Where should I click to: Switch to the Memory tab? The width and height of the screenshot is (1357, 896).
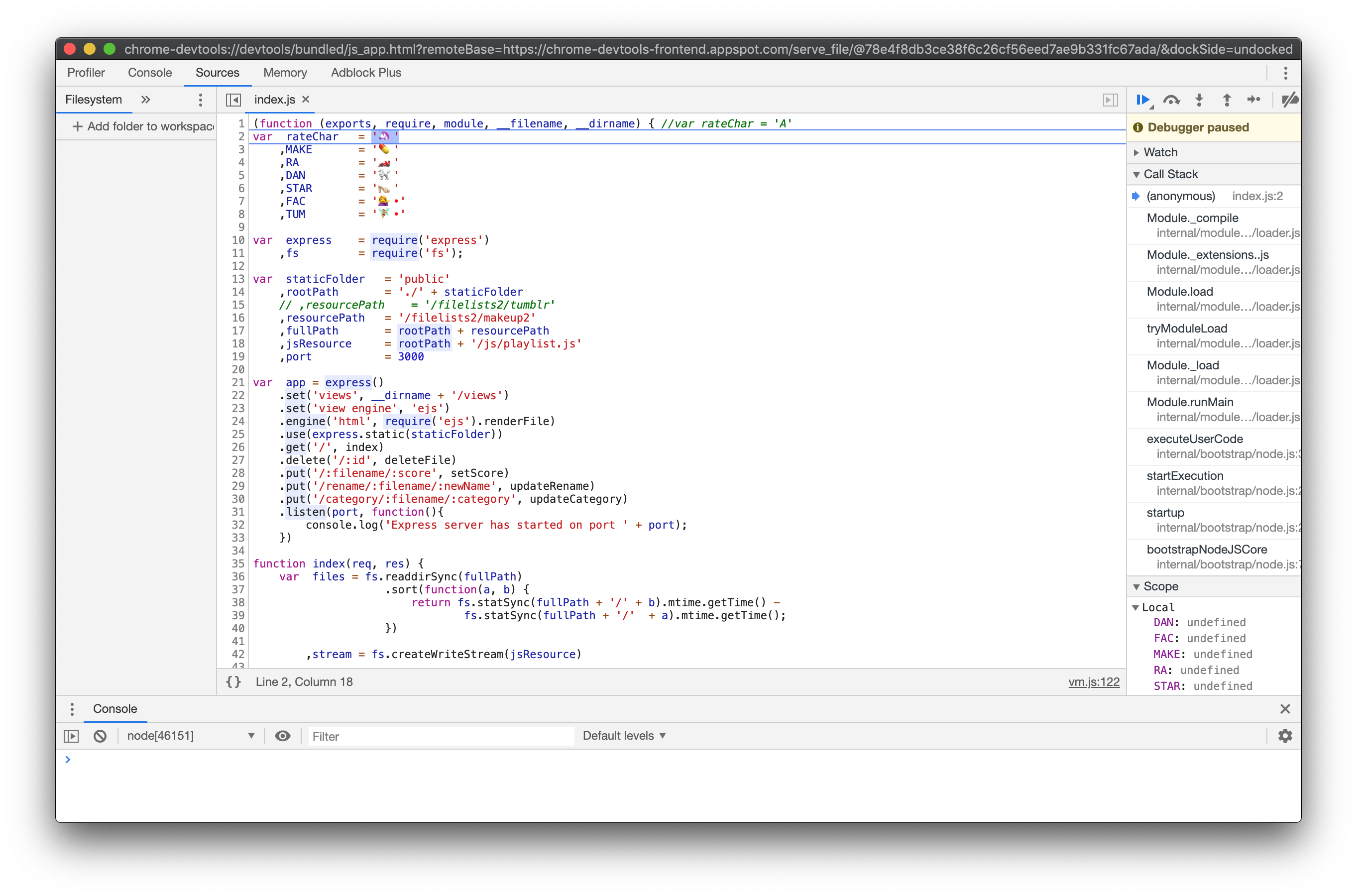coord(285,73)
